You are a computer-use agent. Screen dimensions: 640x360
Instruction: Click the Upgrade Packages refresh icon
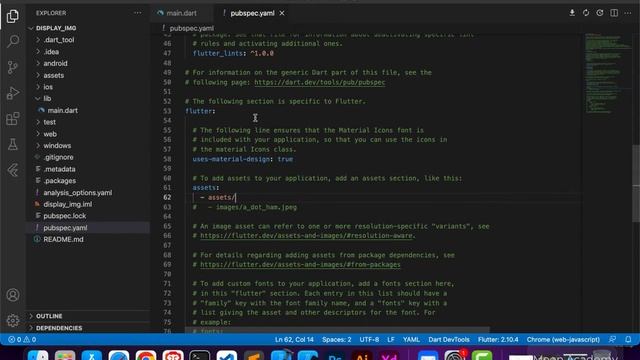(586, 13)
